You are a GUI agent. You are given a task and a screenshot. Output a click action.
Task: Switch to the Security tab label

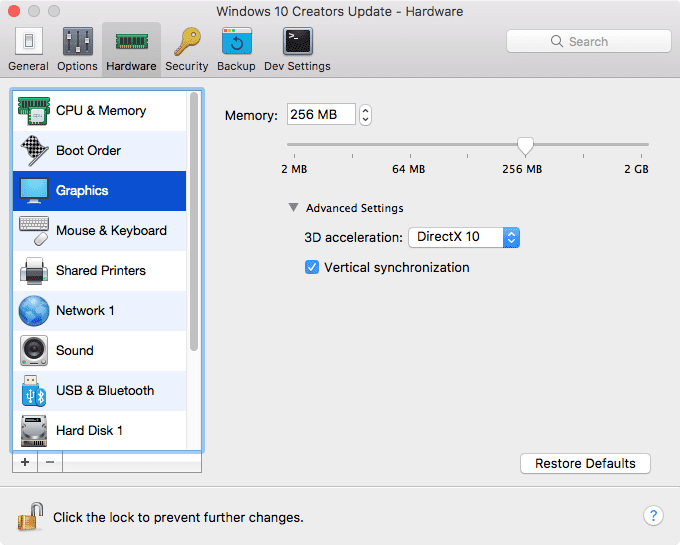[187, 66]
